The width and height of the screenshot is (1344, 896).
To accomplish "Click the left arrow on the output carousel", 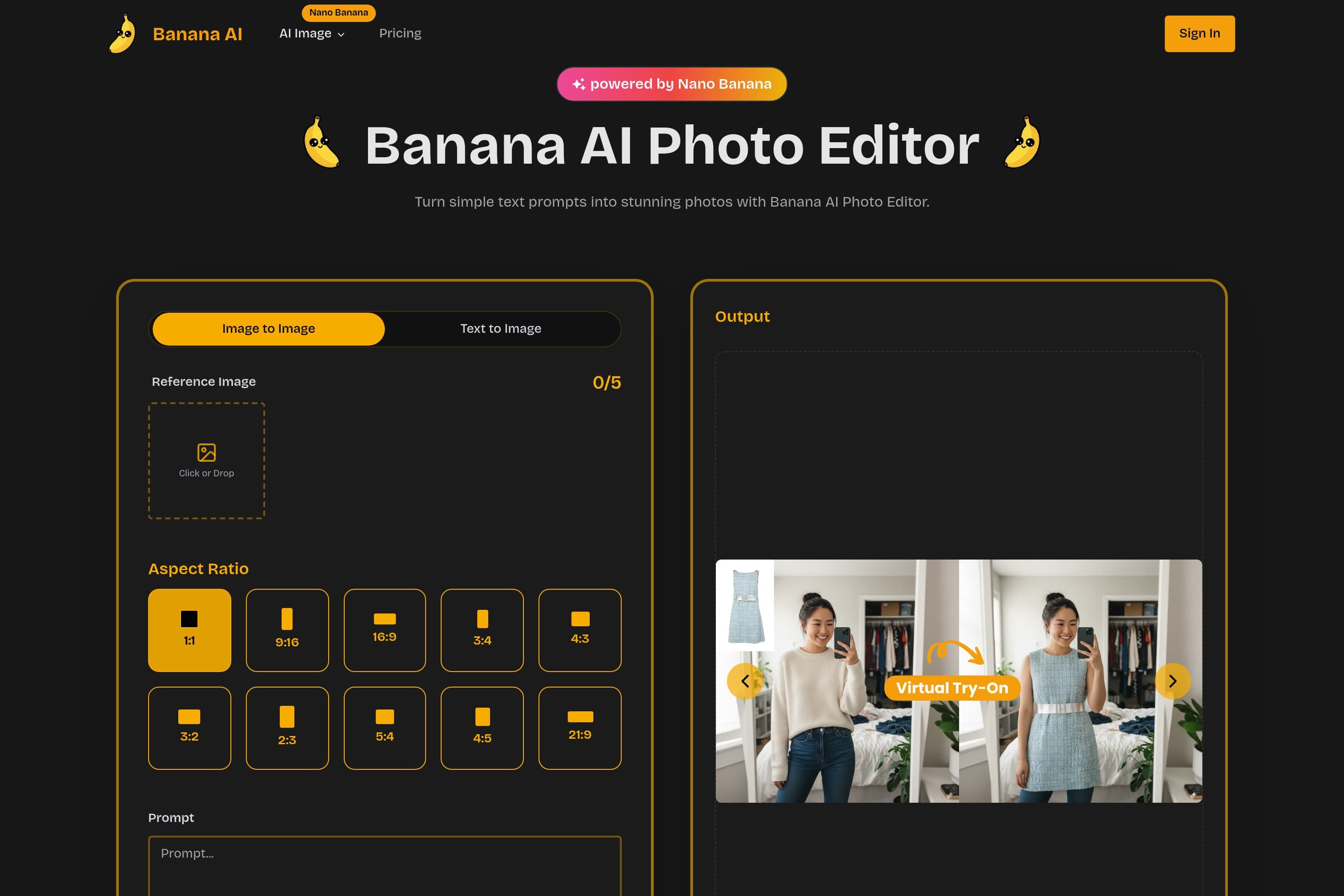I will (x=745, y=681).
